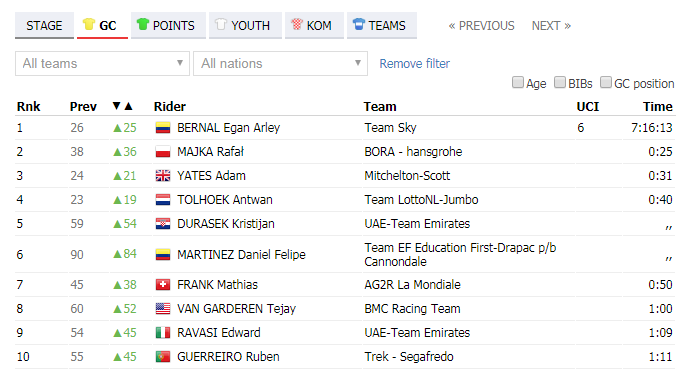682x372 pixels.
Task: Click the yellow jersey GC icon
Action: click(x=89, y=24)
